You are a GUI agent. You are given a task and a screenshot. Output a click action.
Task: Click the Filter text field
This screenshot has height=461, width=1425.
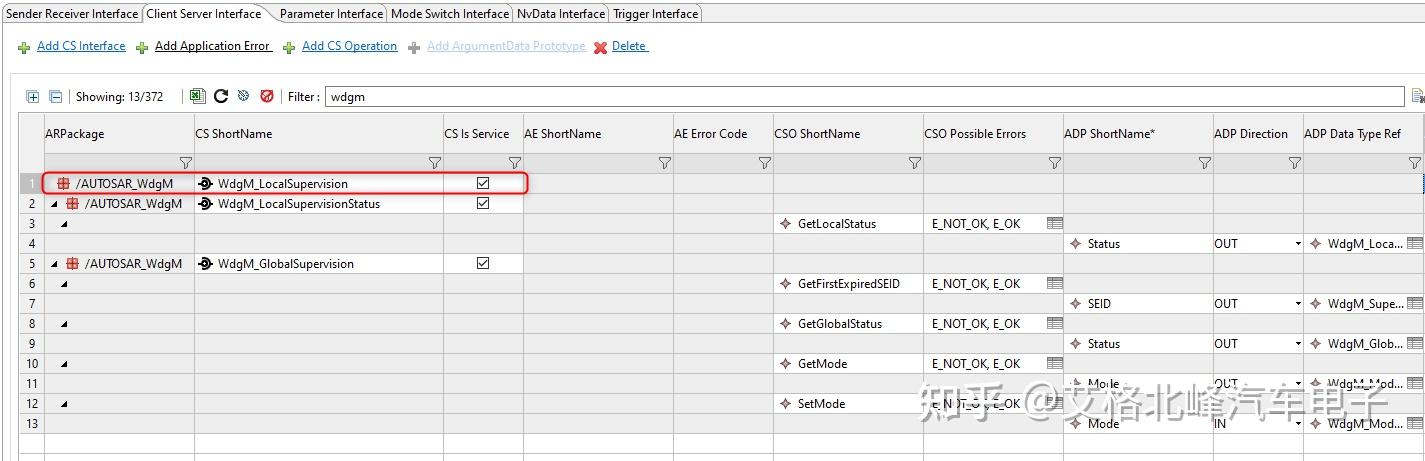[864, 97]
